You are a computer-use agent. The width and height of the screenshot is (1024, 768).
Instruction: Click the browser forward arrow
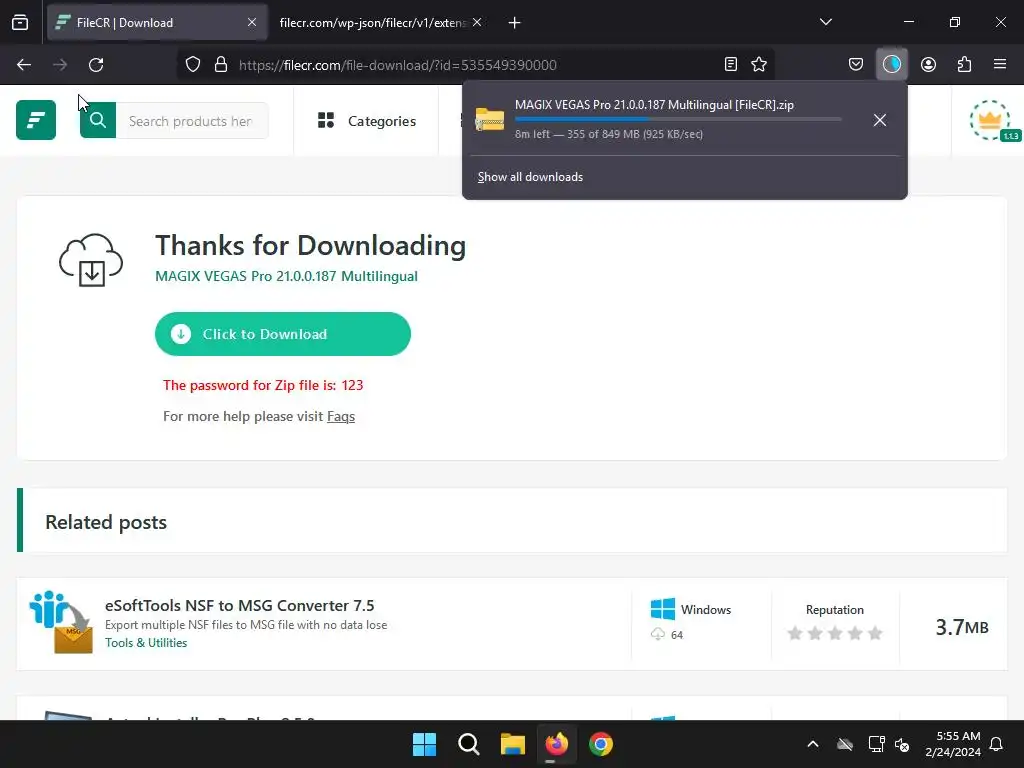tap(60, 65)
